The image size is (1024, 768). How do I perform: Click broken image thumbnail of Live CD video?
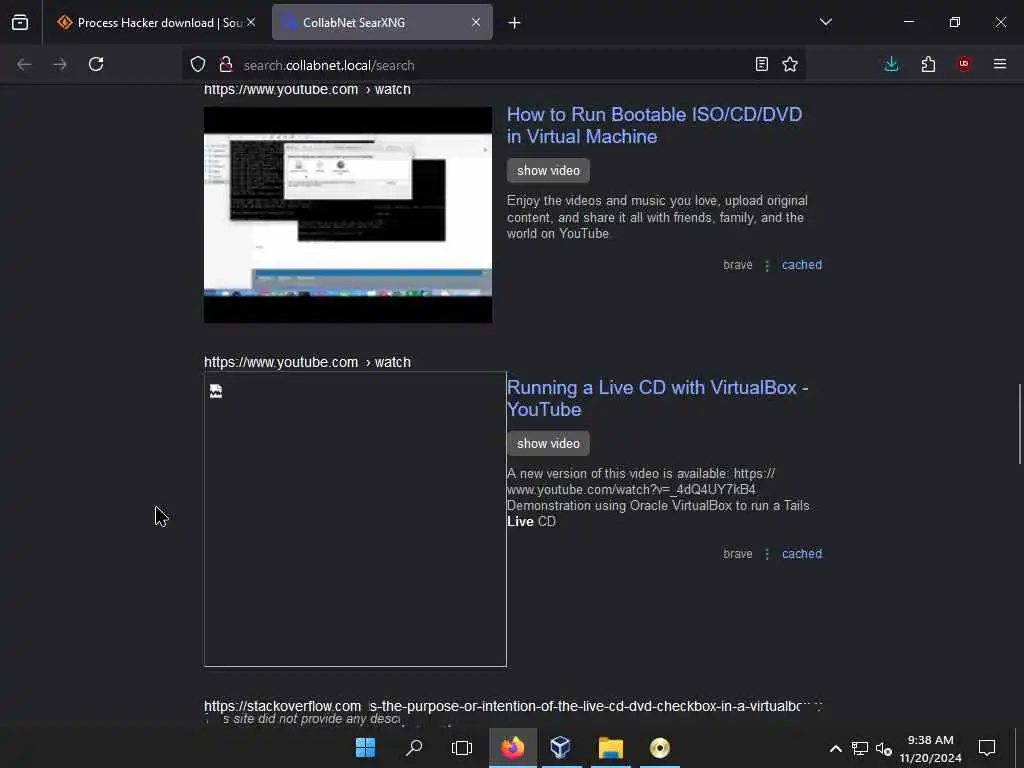[x=355, y=519]
